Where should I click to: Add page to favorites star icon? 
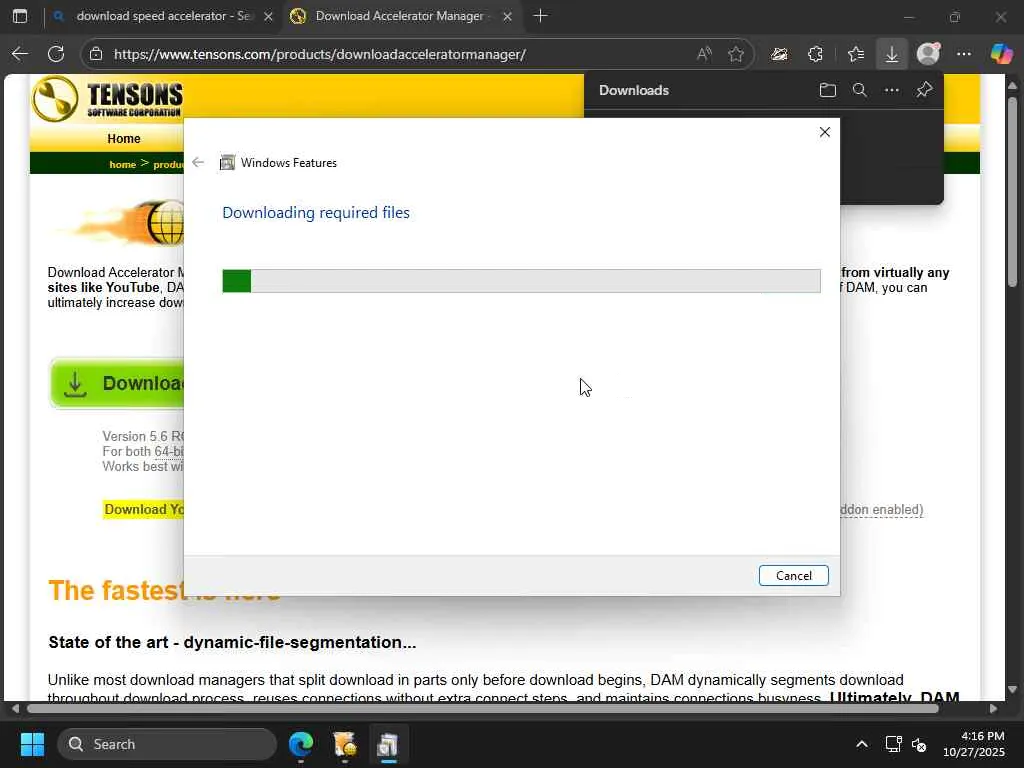pyautogui.click(x=736, y=54)
